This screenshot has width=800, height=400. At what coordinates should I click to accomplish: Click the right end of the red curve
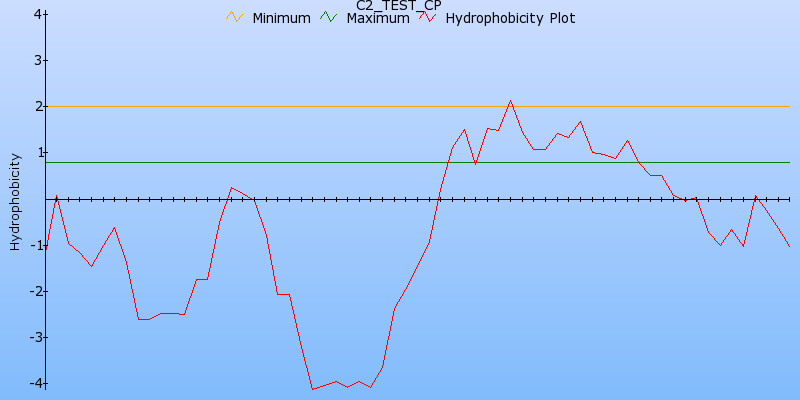[x=789, y=246]
